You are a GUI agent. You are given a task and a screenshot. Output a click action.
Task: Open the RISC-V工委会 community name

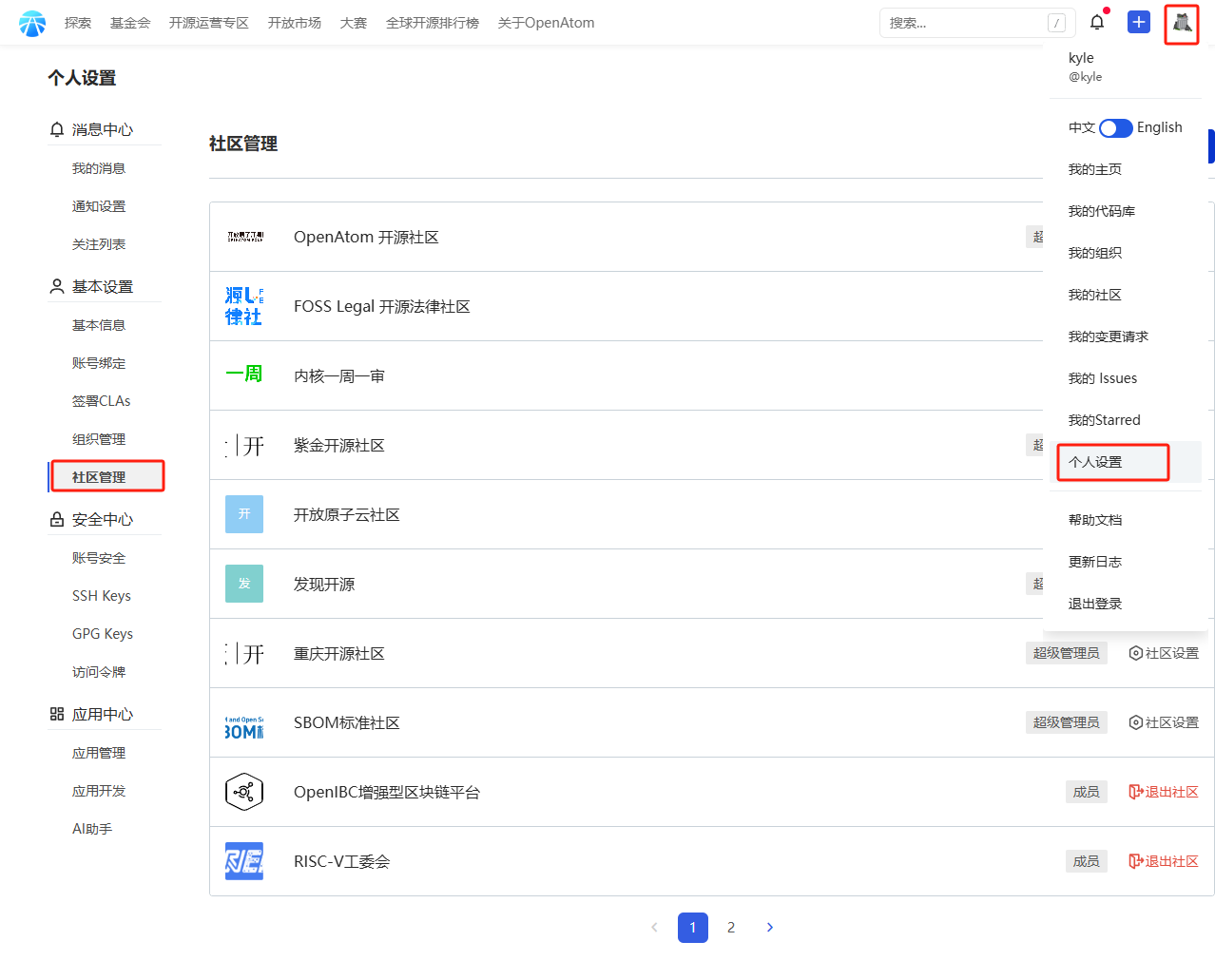(x=342, y=861)
